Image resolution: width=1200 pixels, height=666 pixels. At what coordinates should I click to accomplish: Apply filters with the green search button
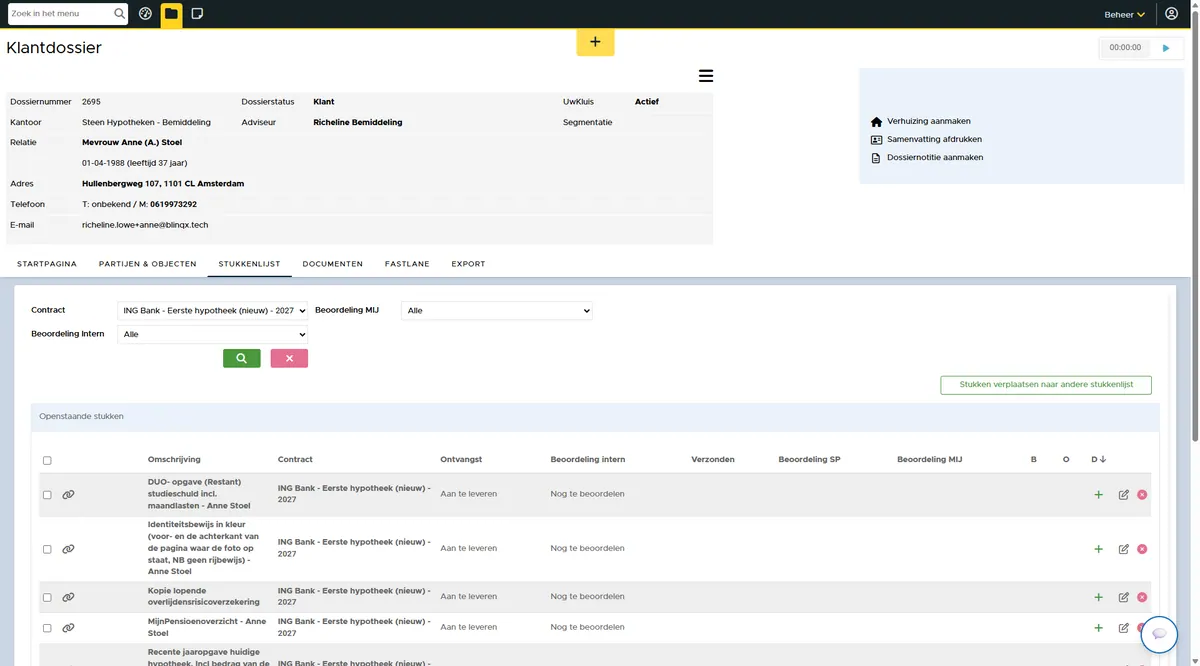pos(241,358)
